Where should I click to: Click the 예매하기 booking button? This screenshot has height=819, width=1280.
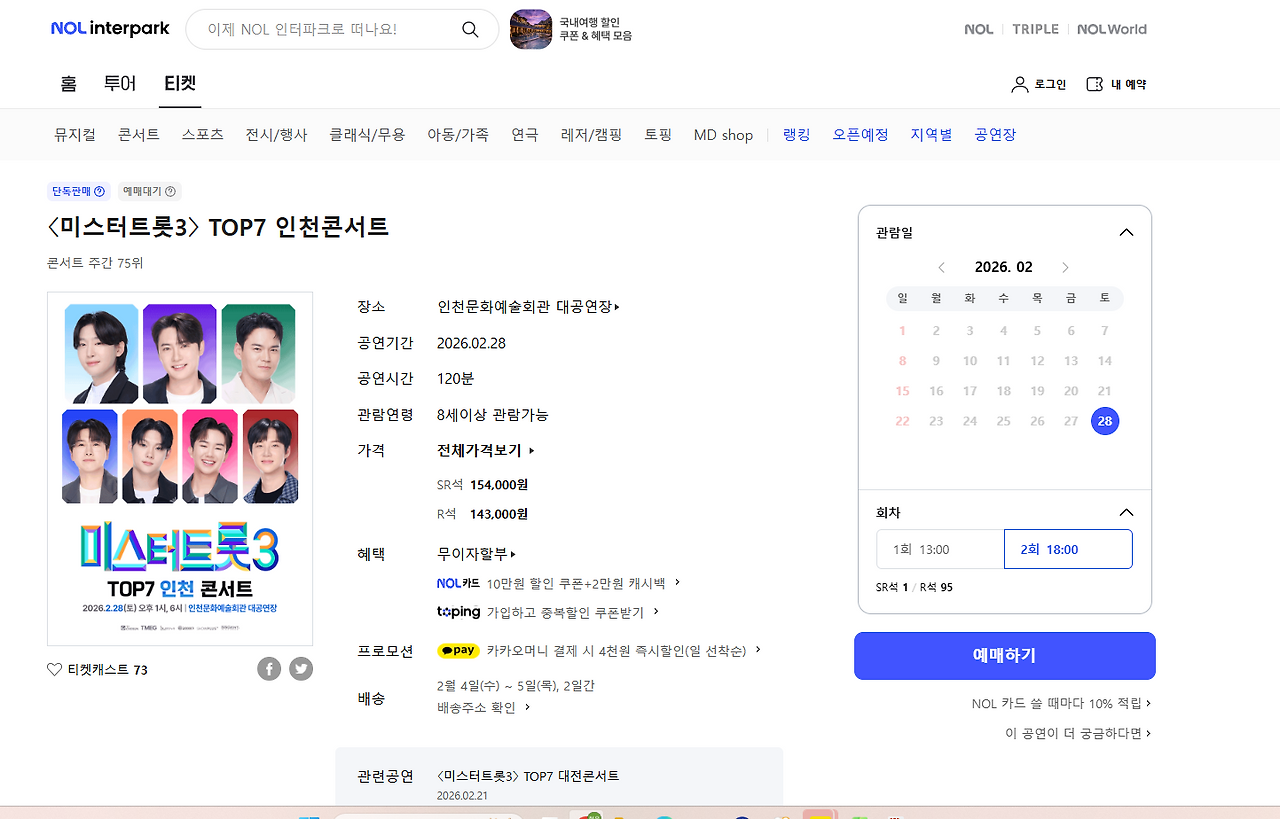[1005, 656]
